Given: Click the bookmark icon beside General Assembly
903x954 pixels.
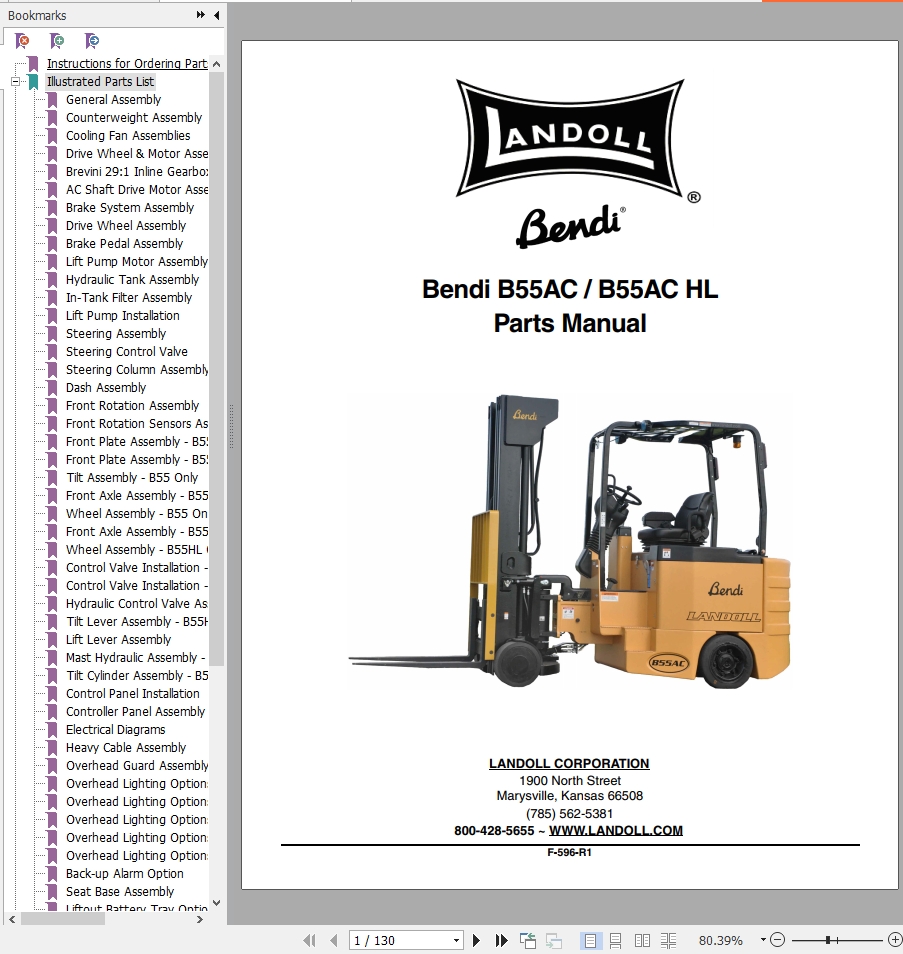Looking at the screenshot, I should click(52, 100).
